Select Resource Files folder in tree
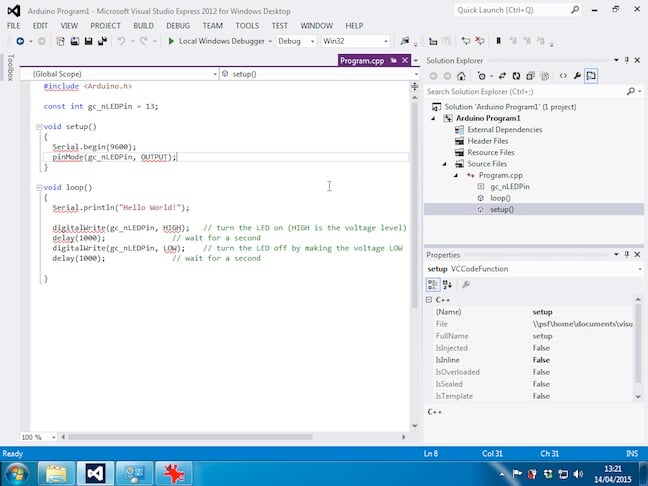This screenshot has width=648, height=486. pyautogui.click(x=491, y=152)
